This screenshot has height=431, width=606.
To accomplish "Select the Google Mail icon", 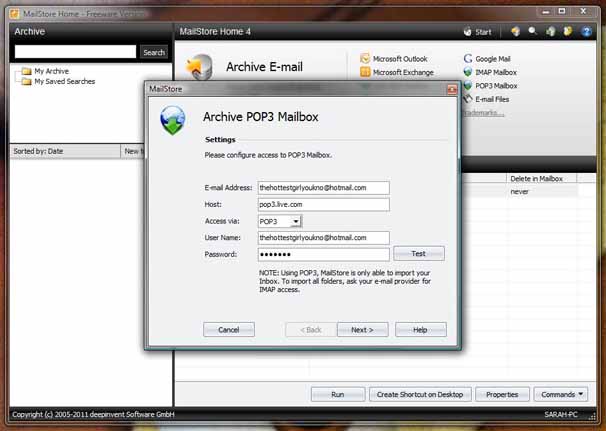I will point(468,58).
